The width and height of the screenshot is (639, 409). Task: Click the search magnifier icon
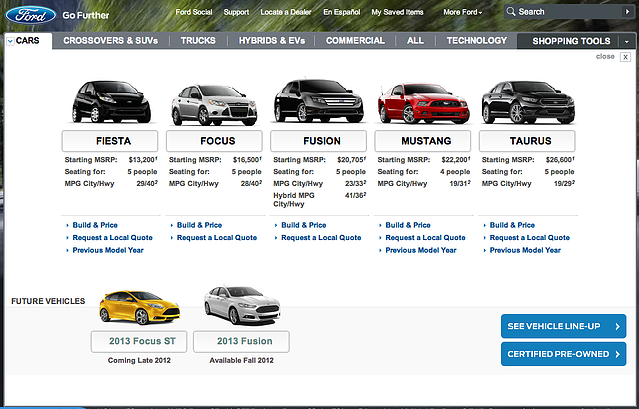pyautogui.click(x=511, y=12)
